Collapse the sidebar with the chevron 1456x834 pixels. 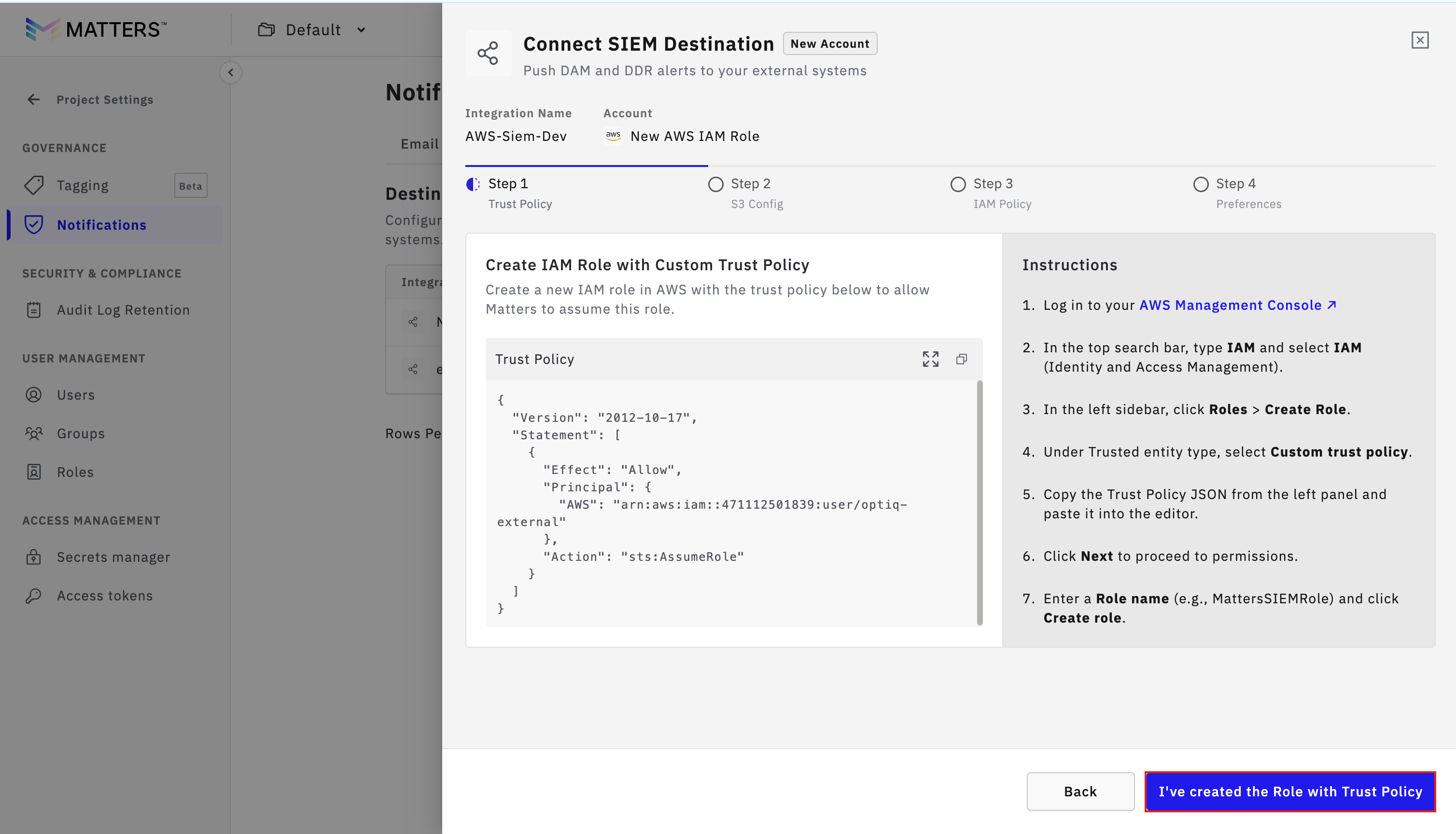[x=230, y=72]
